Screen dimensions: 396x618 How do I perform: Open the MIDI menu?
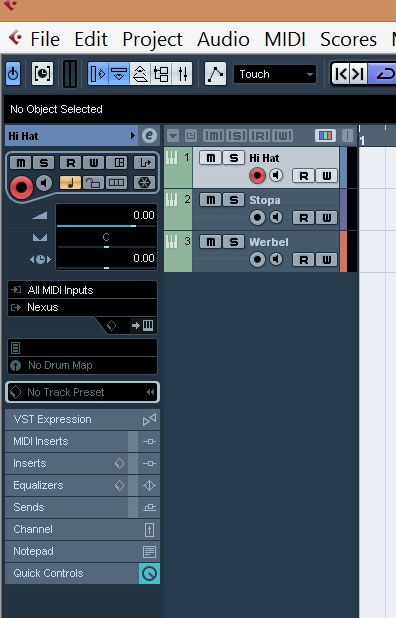coord(285,39)
